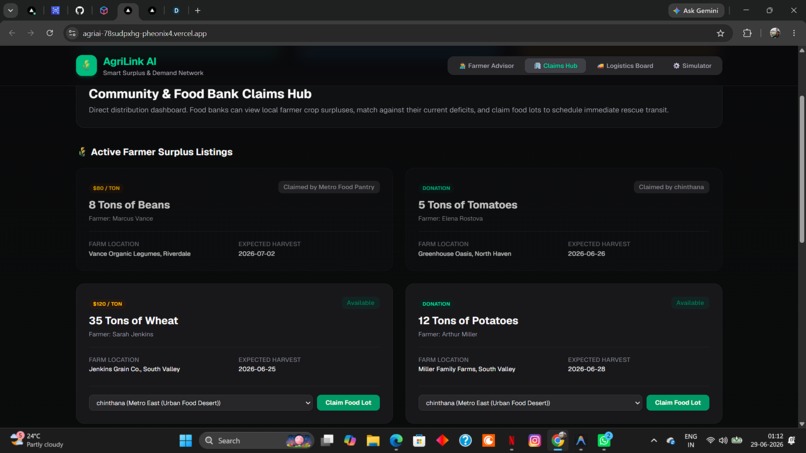This screenshot has width=806, height=453.
Task: Open the Simulator tab
Action: (x=692, y=66)
